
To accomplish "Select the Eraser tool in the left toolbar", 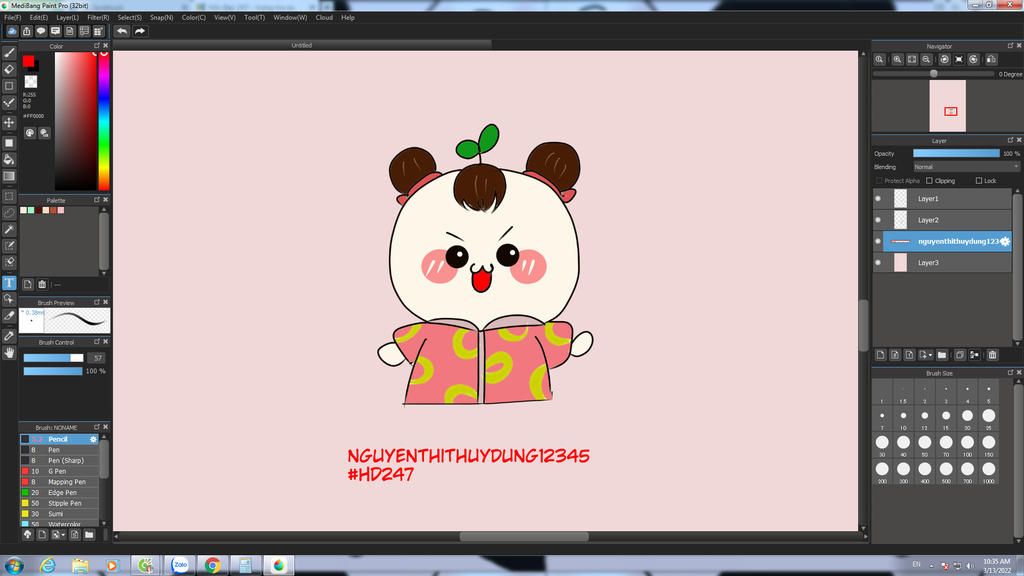I will point(9,69).
